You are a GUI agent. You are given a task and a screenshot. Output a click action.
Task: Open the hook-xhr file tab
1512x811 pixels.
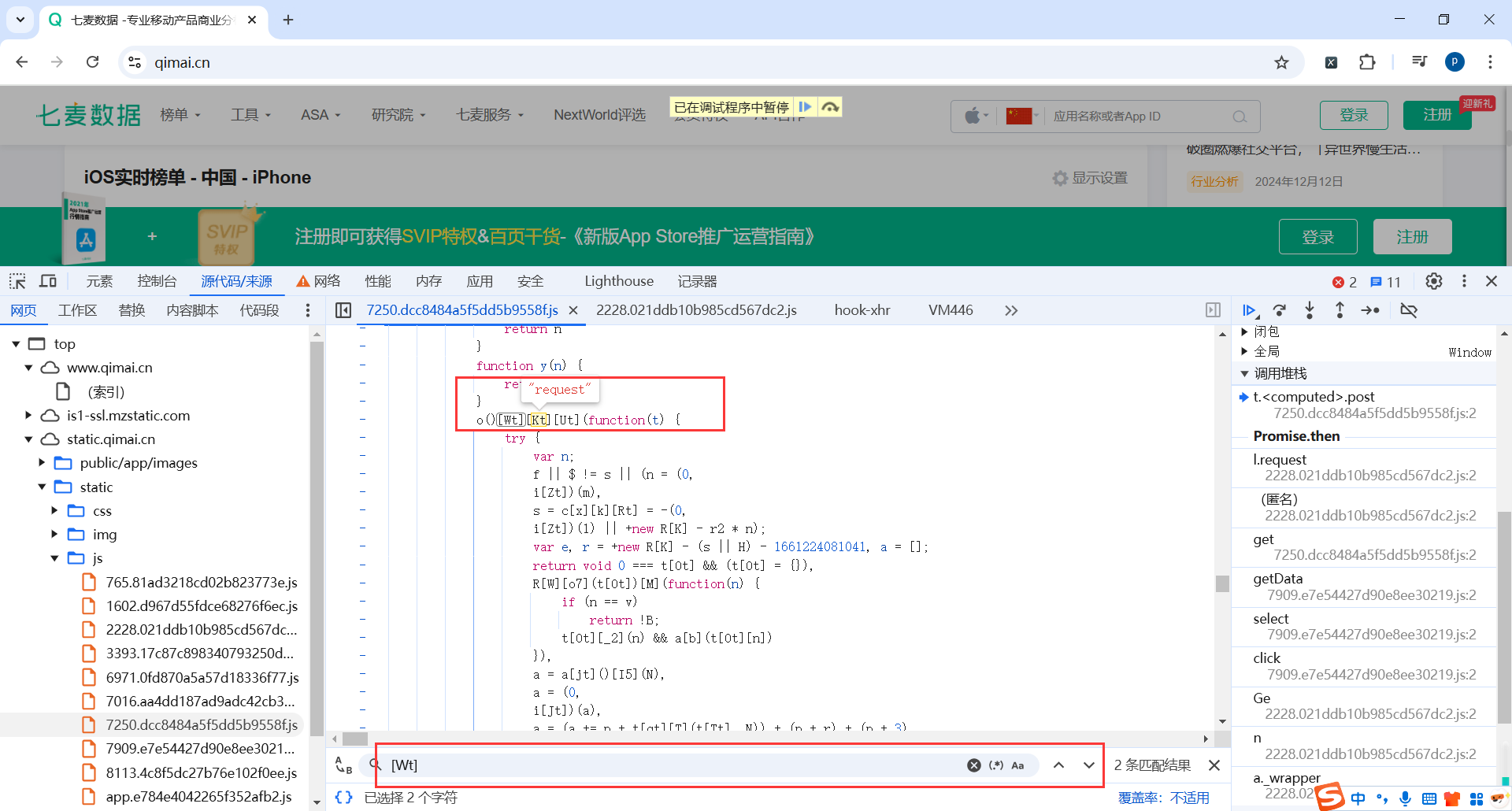click(862, 310)
